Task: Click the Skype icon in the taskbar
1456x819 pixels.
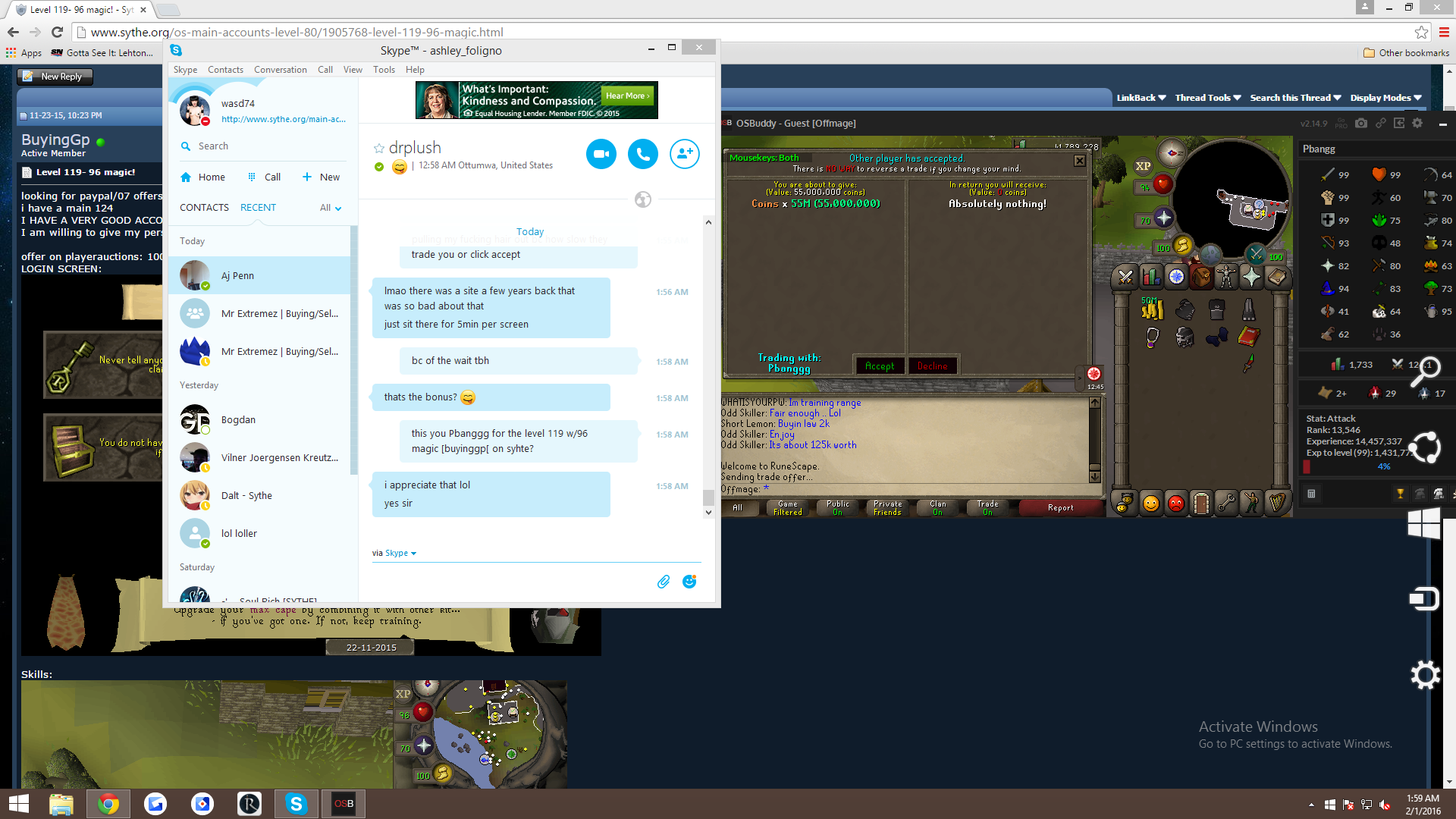Action: coord(296,804)
